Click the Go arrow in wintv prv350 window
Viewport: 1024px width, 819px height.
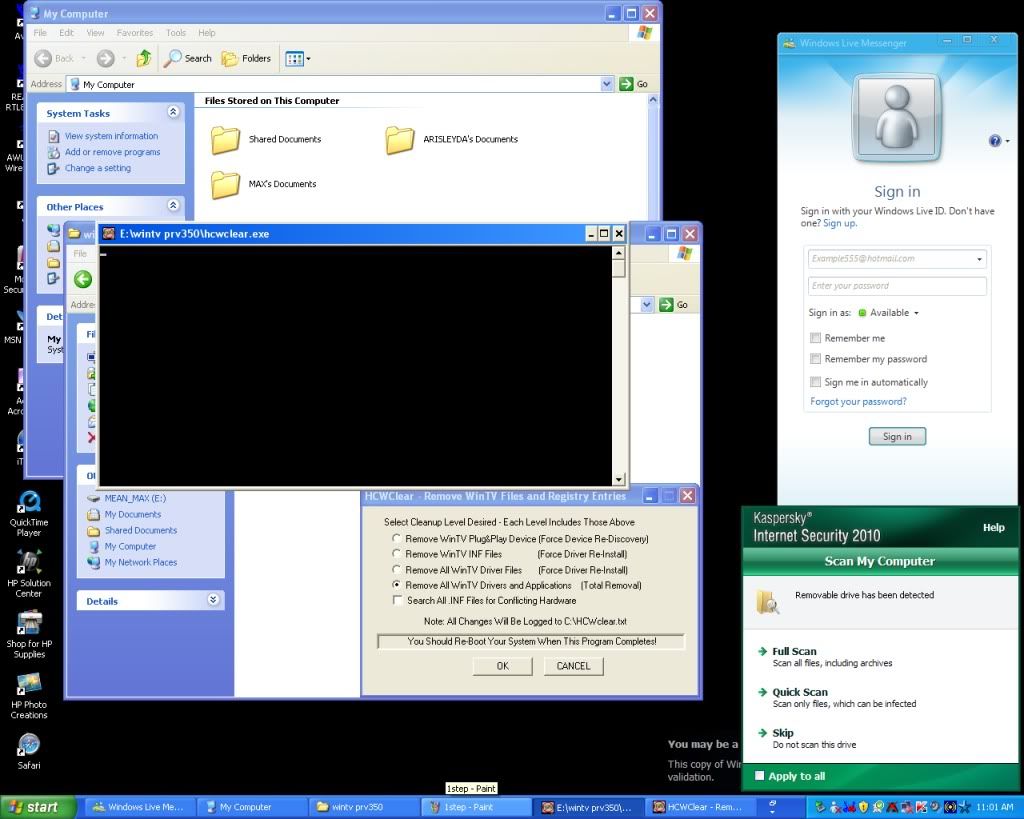pyautogui.click(x=666, y=304)
